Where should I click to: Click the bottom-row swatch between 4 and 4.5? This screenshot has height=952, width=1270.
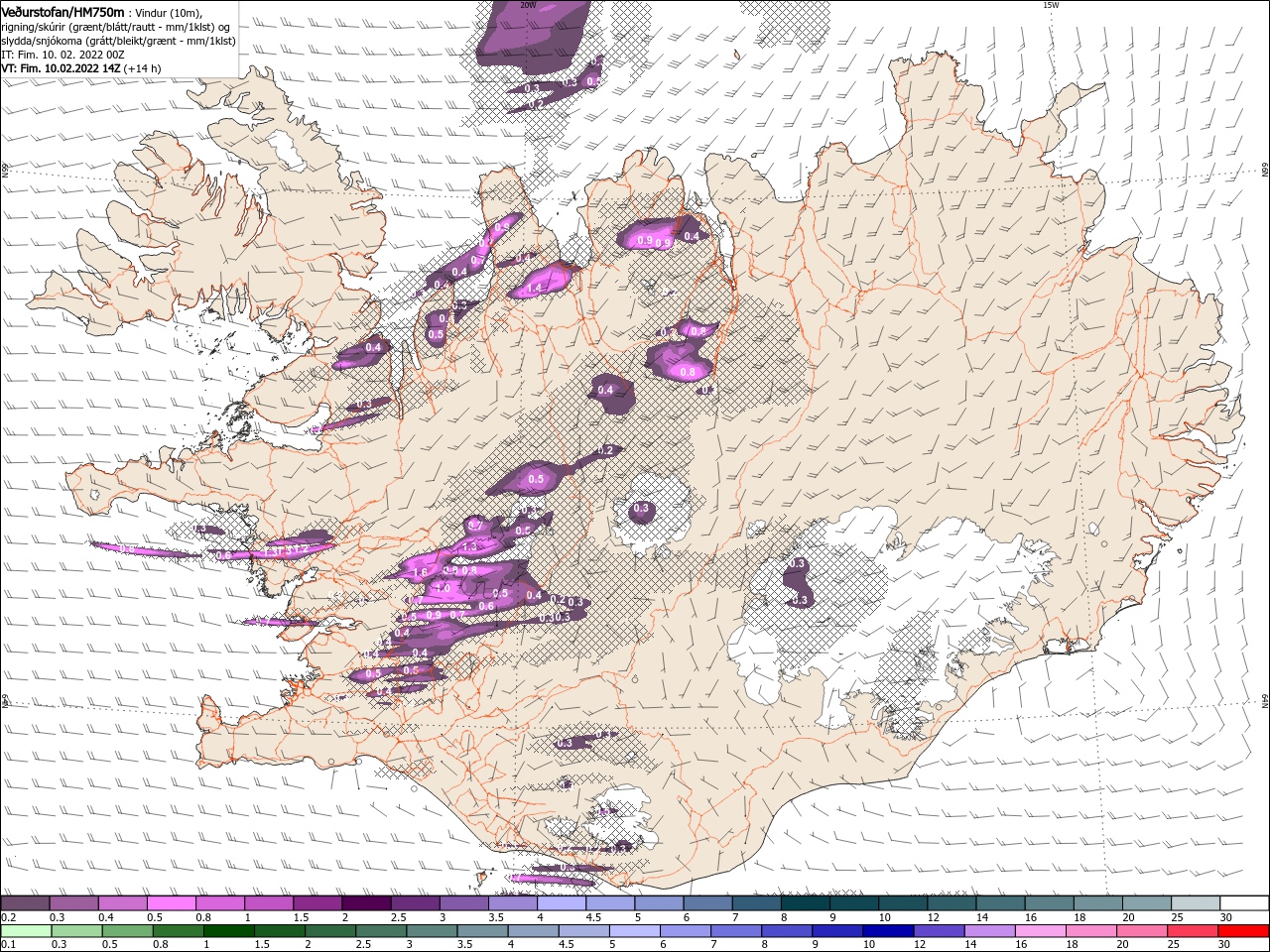pos(533,931)
